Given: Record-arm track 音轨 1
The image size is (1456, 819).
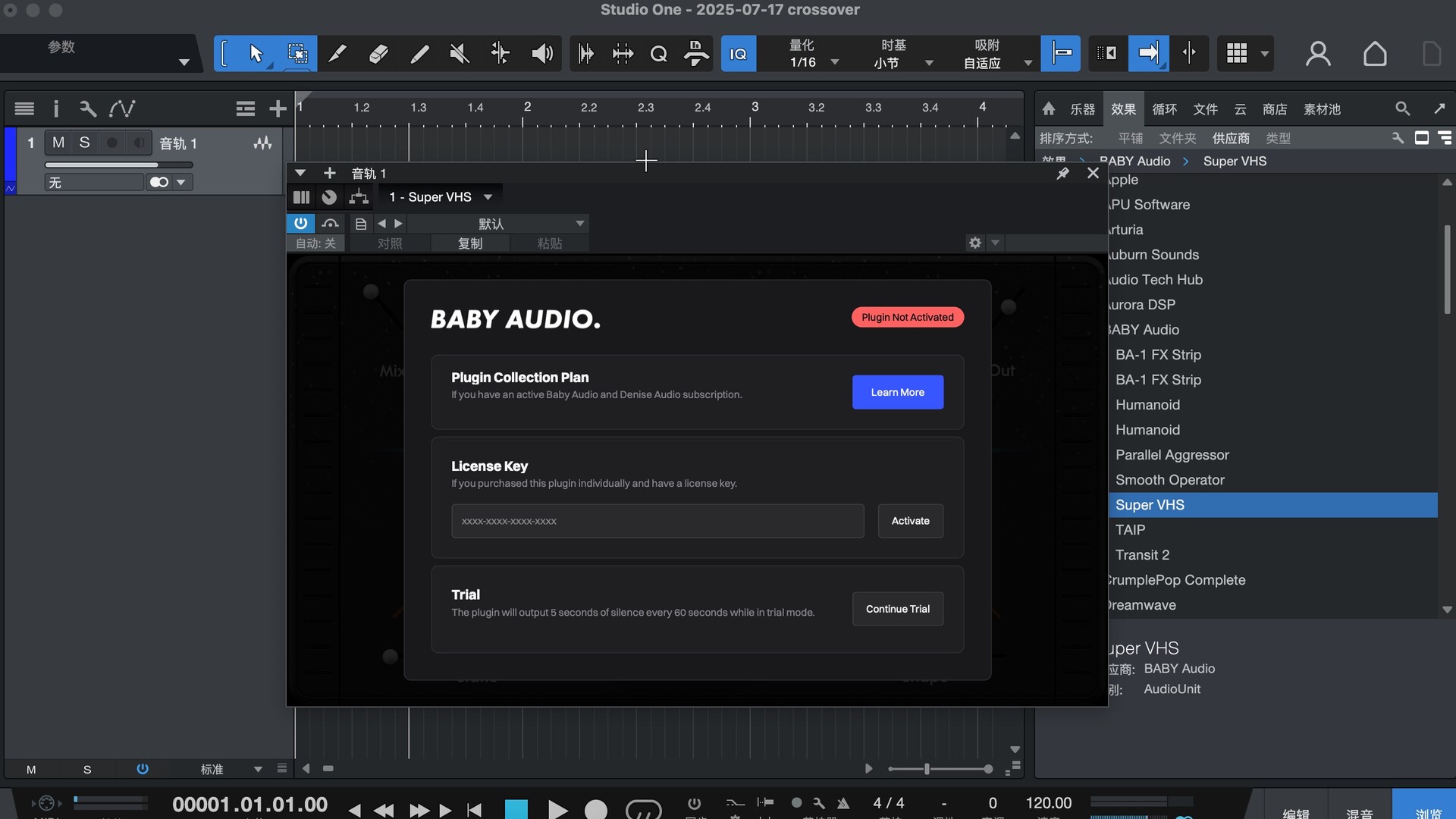Looking at the screenshot, I should pyautogui.click(x=111, y=143).
